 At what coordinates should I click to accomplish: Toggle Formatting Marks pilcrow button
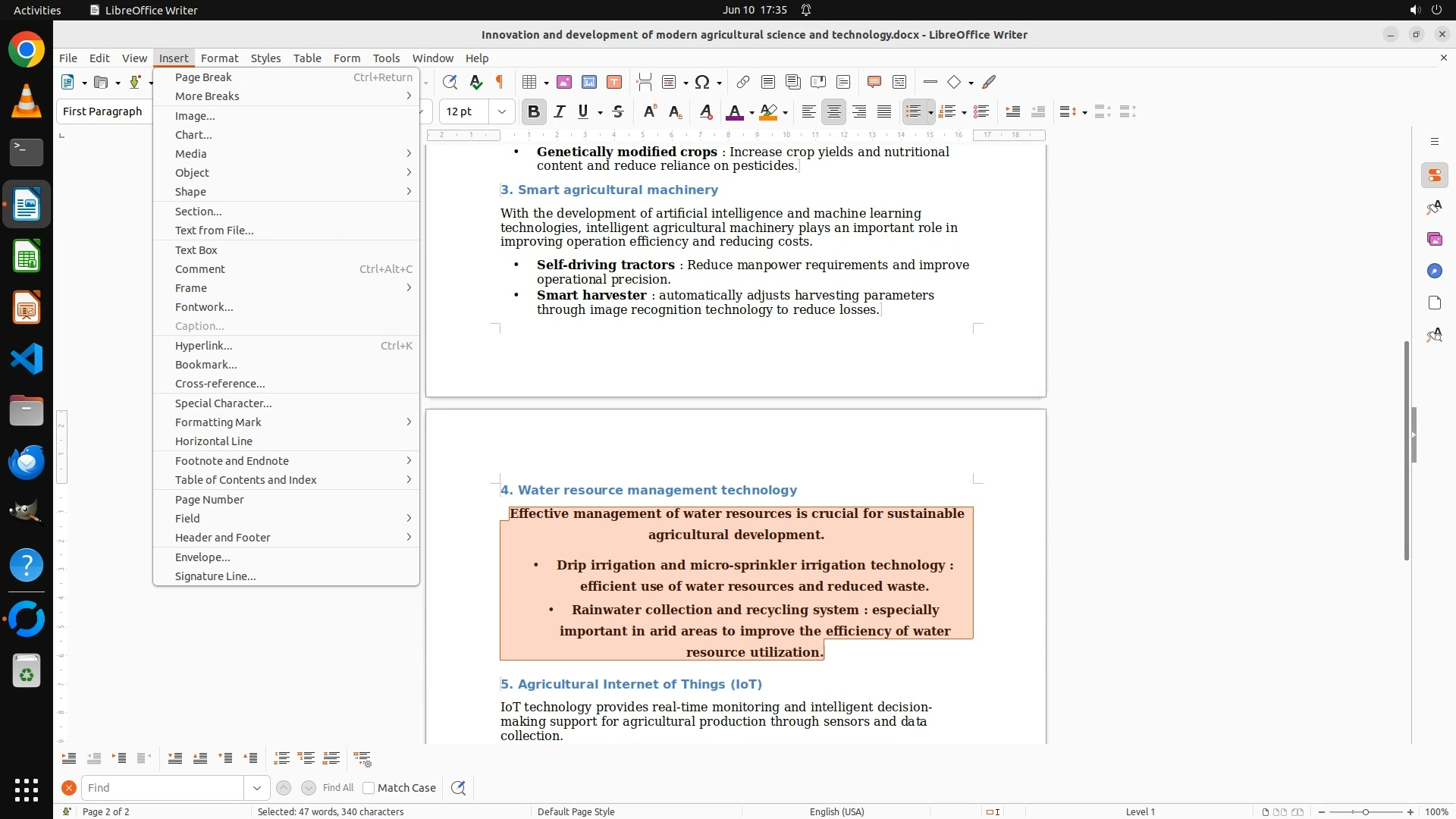tap(500, 82)
